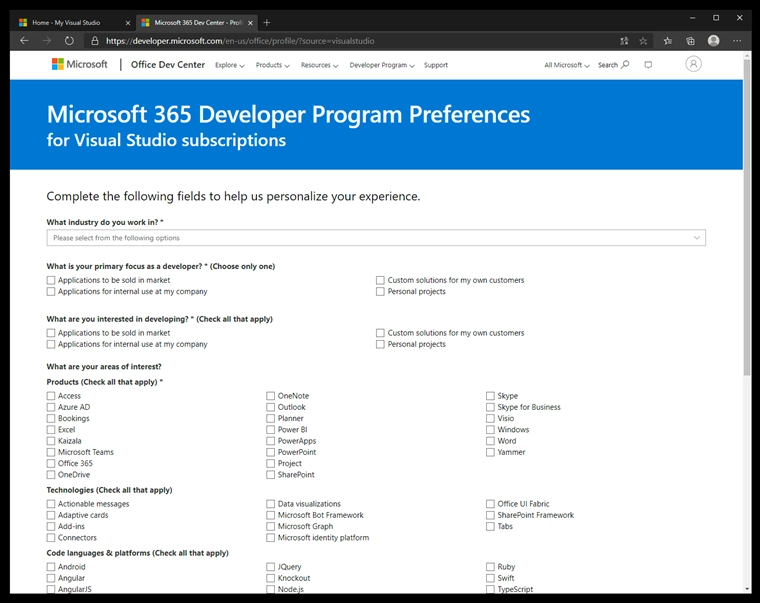
Task: Open browser profile avatar
Action: (x=713, y=41)
